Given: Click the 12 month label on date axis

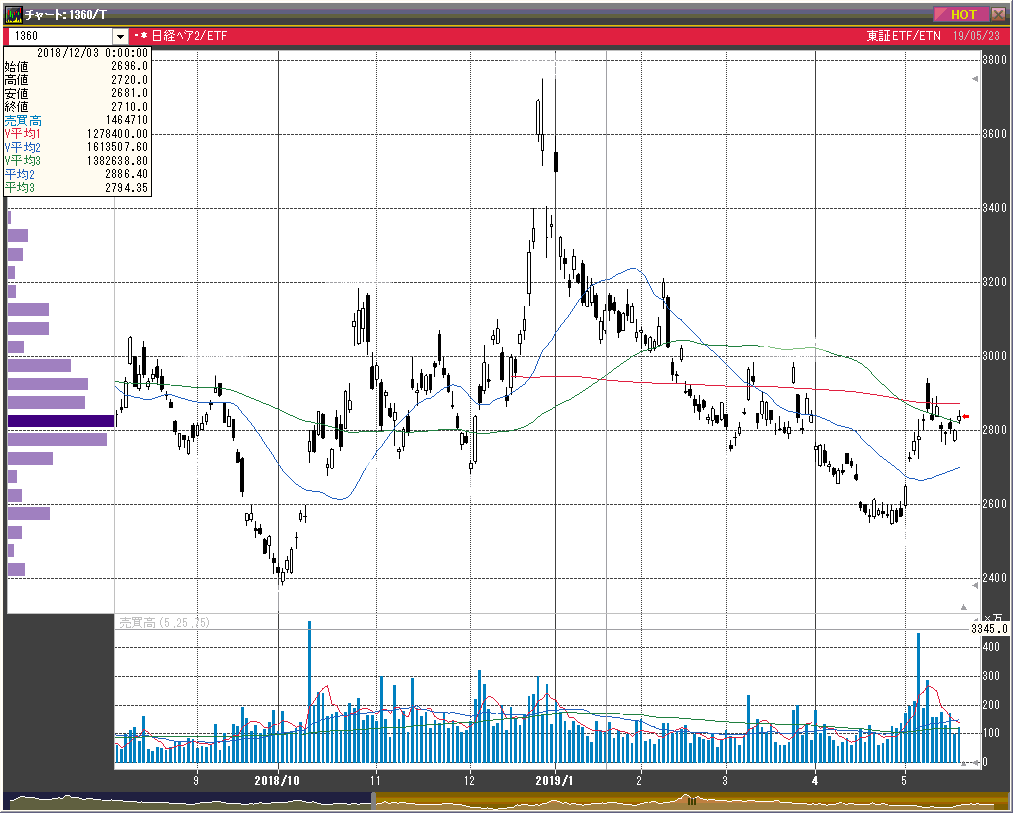Looking at the screenshot, I should click(470, 781).
